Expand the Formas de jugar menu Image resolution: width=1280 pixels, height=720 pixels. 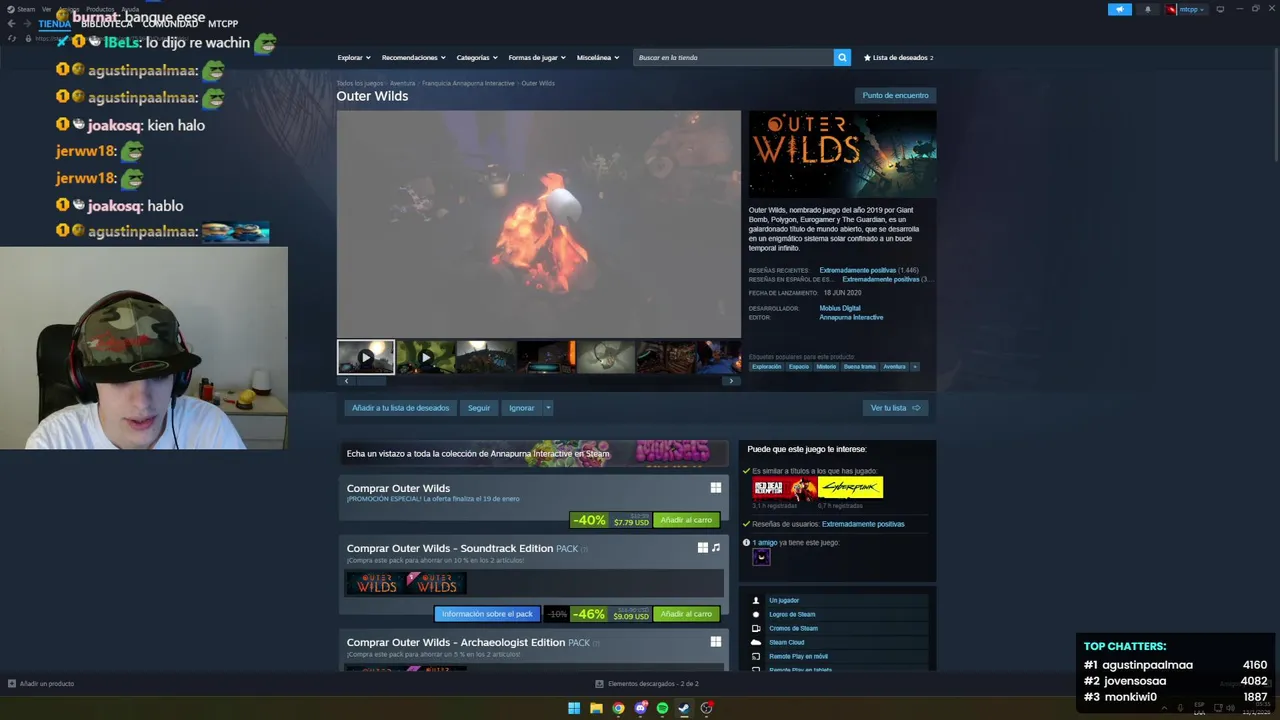click(x=537, y=58)
